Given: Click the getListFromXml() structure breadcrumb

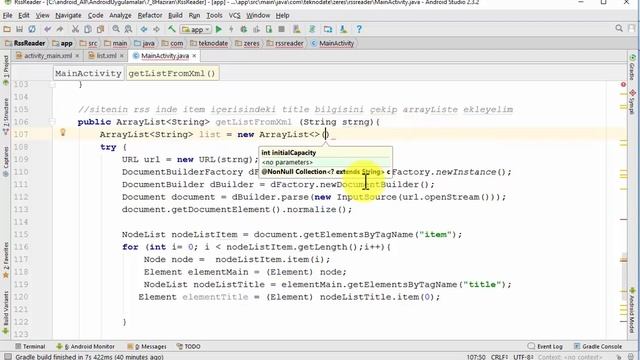Looking at the screenshot, I should 172,73.
